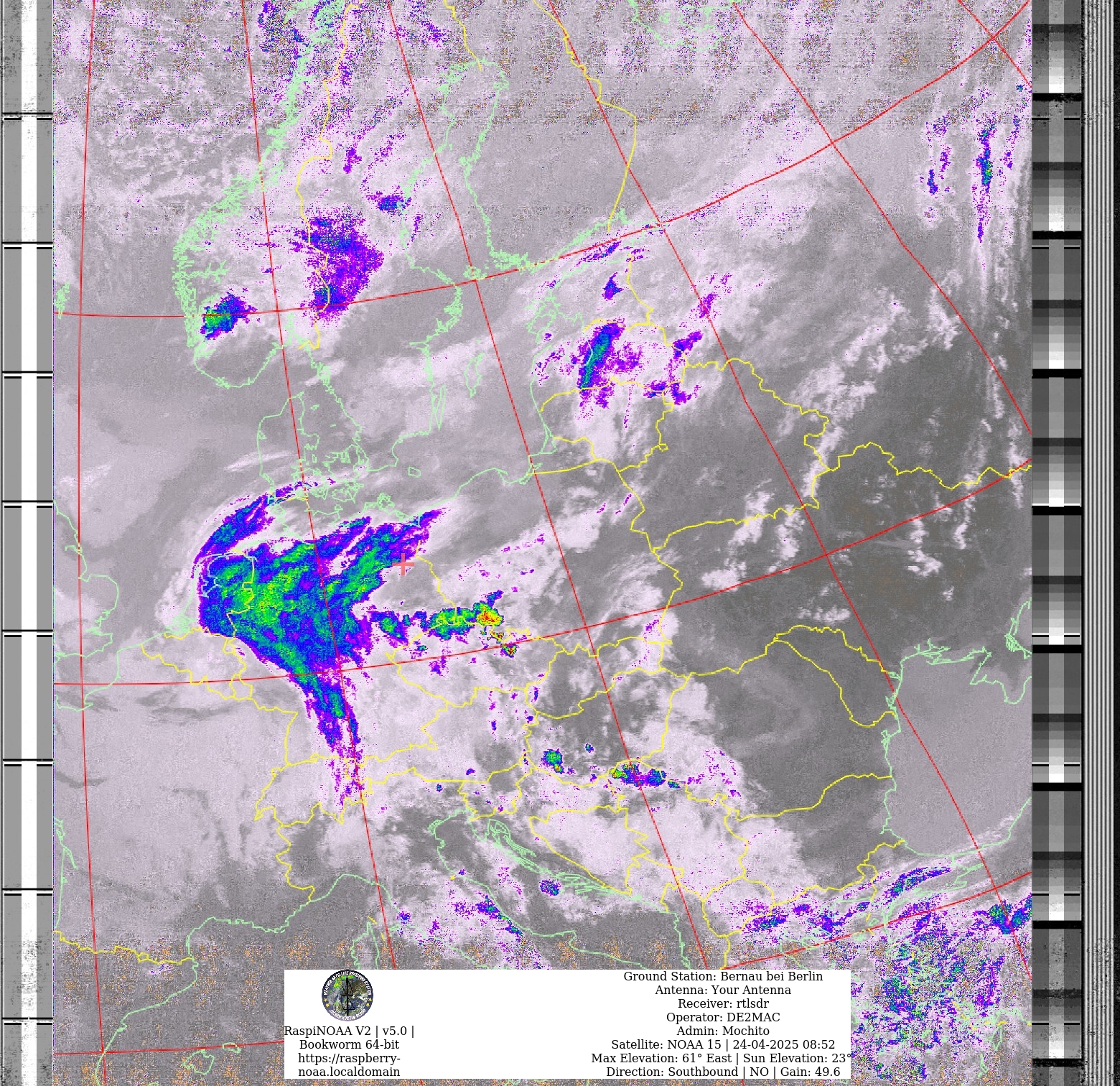Screen dimensions: 1120x1086
Task: Select the 'Ground Station: Bernau bei Berlin' text
Action: [723, 976]
